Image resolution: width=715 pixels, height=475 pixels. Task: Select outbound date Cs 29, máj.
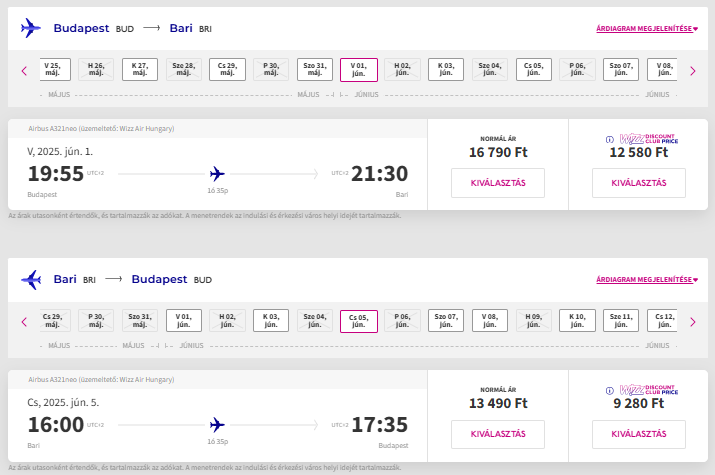(228, 70)
